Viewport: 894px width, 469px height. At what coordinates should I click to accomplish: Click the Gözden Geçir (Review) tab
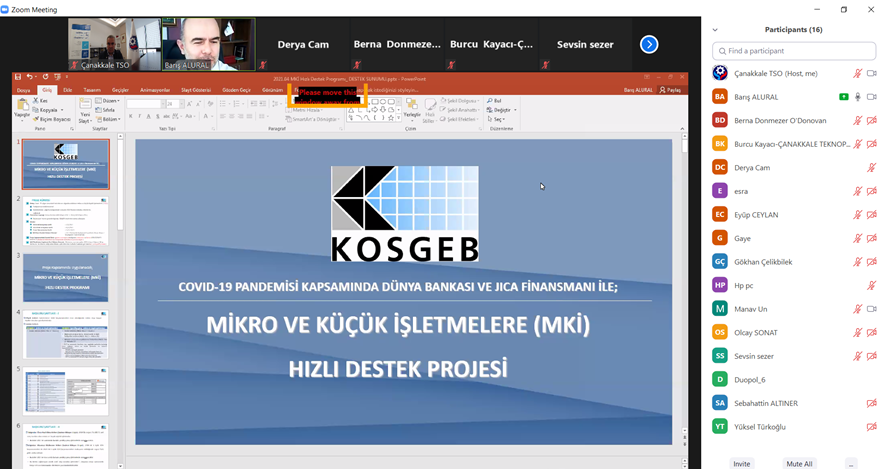[x=236, y=90]
